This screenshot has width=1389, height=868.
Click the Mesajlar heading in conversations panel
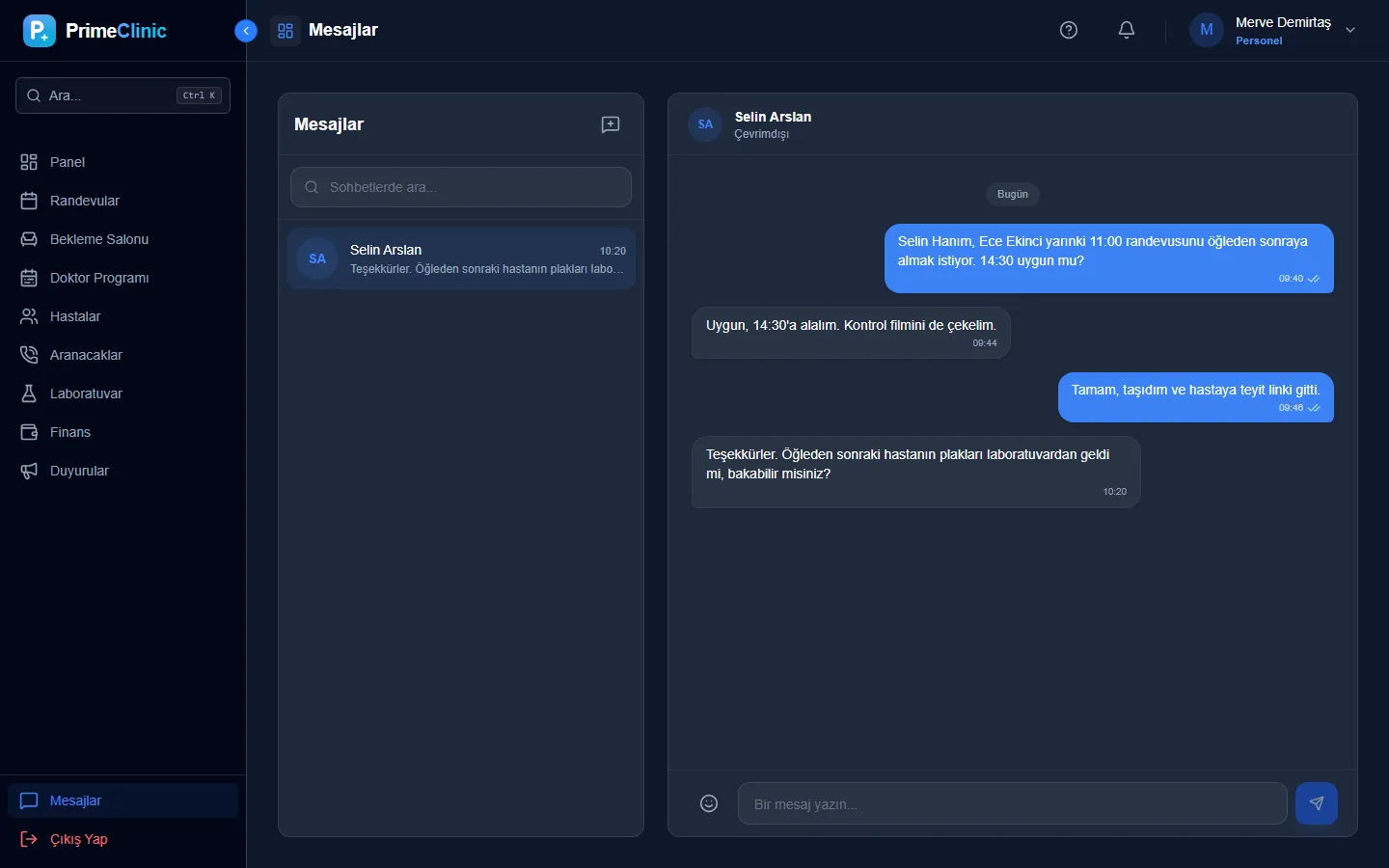[329, 124]
